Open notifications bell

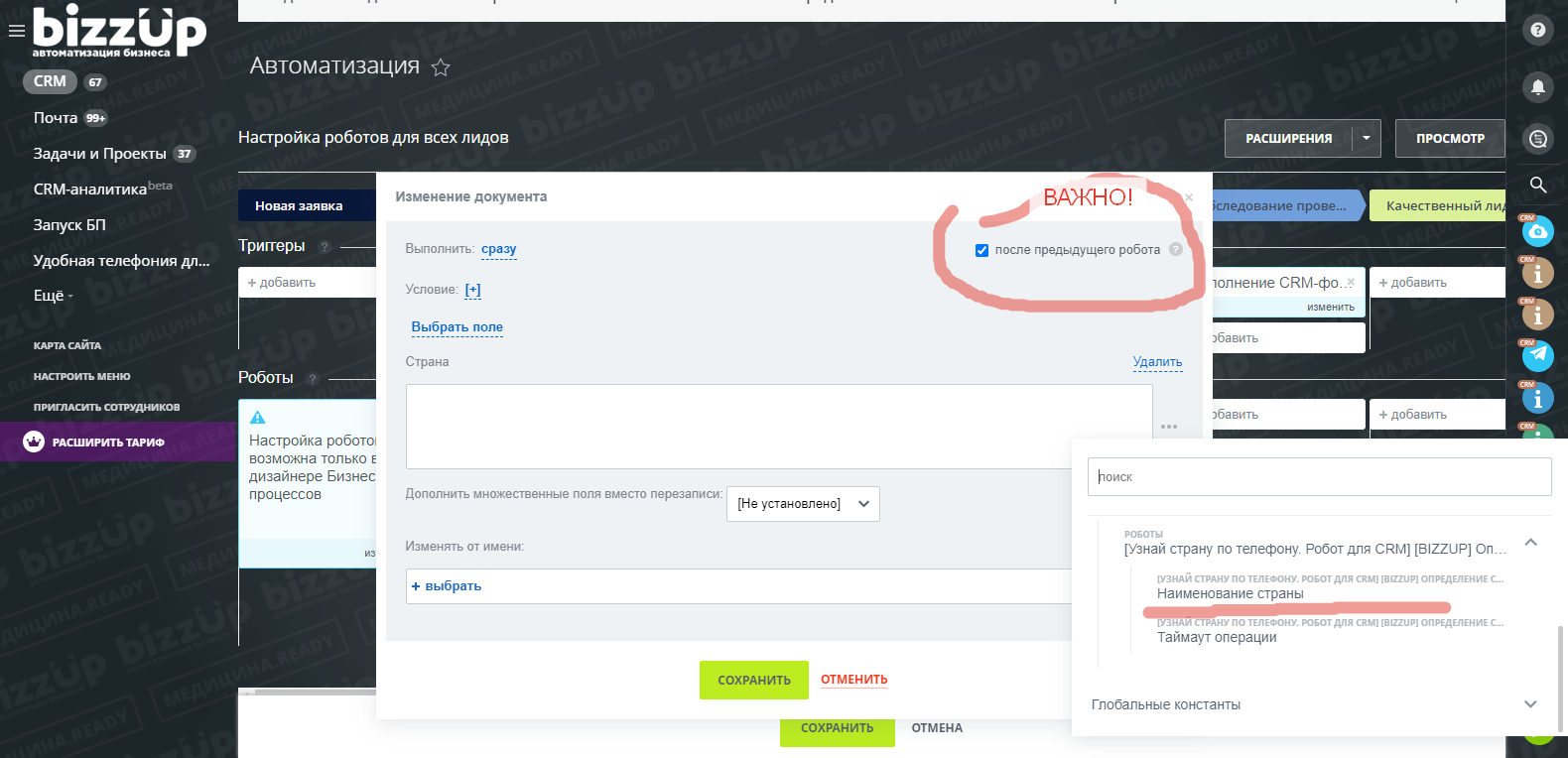1537,87
